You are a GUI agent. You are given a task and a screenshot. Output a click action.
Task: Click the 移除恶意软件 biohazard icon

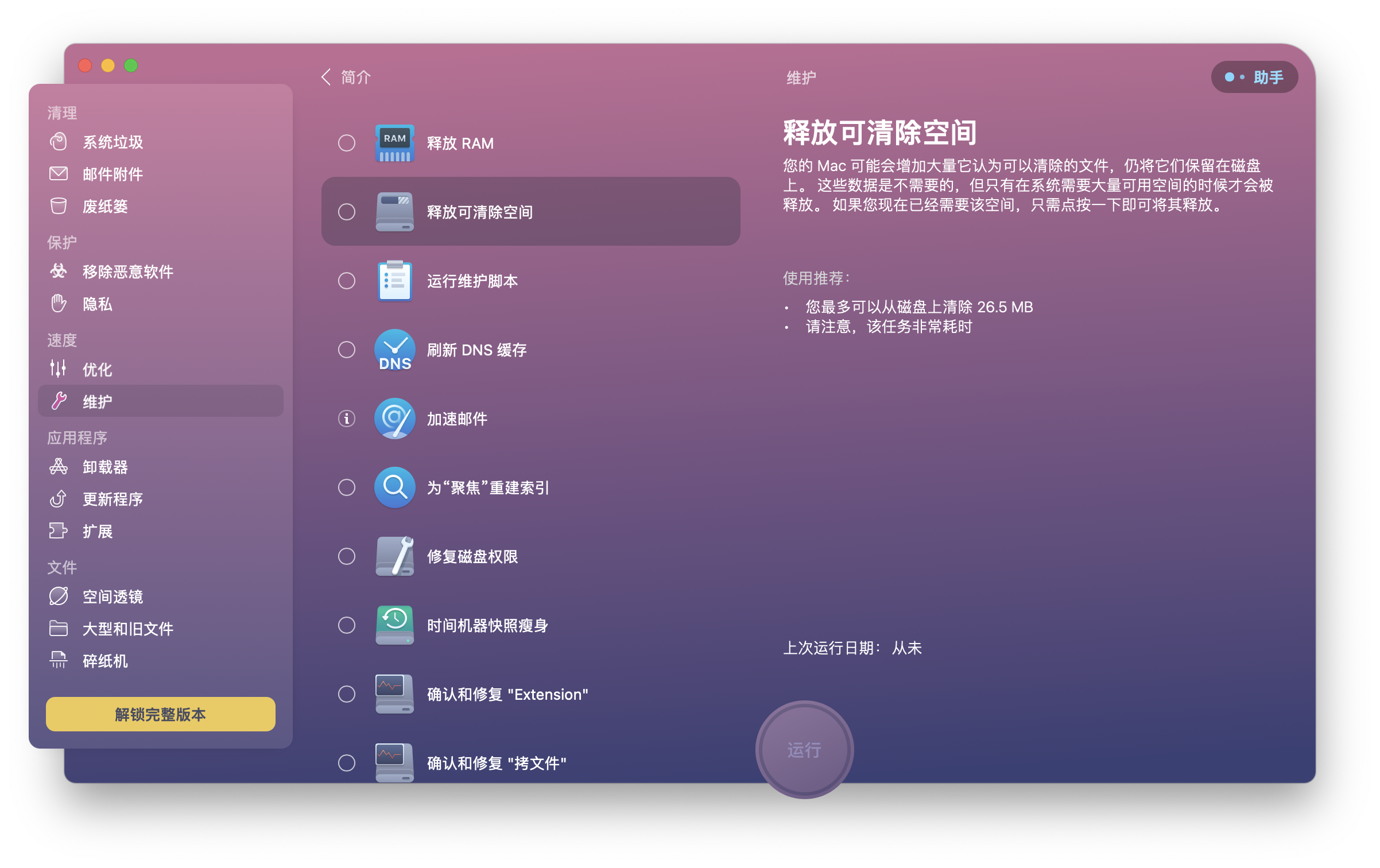coord(59,272)
